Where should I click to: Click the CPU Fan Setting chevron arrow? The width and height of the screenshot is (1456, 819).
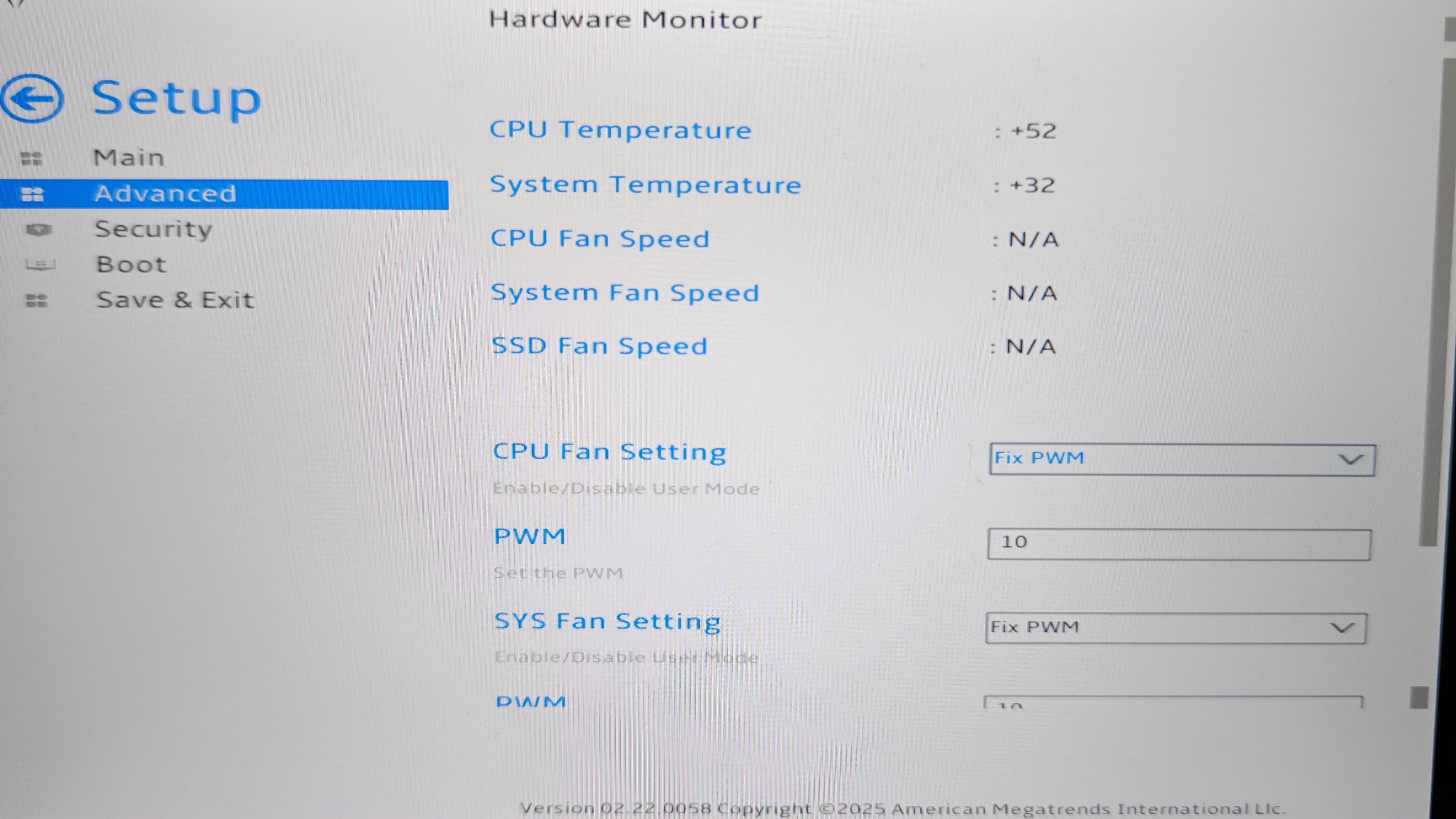click(1351, 460)
